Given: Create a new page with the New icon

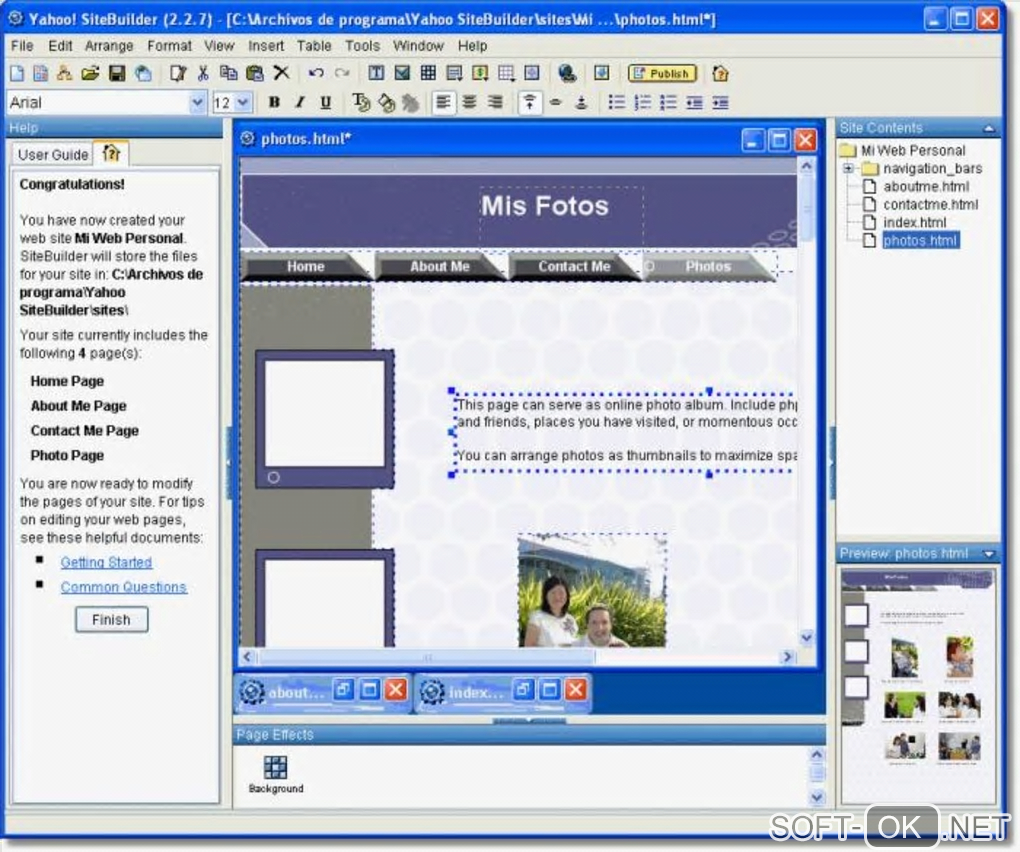Looking at the screenshot, I should pos(17,73).
